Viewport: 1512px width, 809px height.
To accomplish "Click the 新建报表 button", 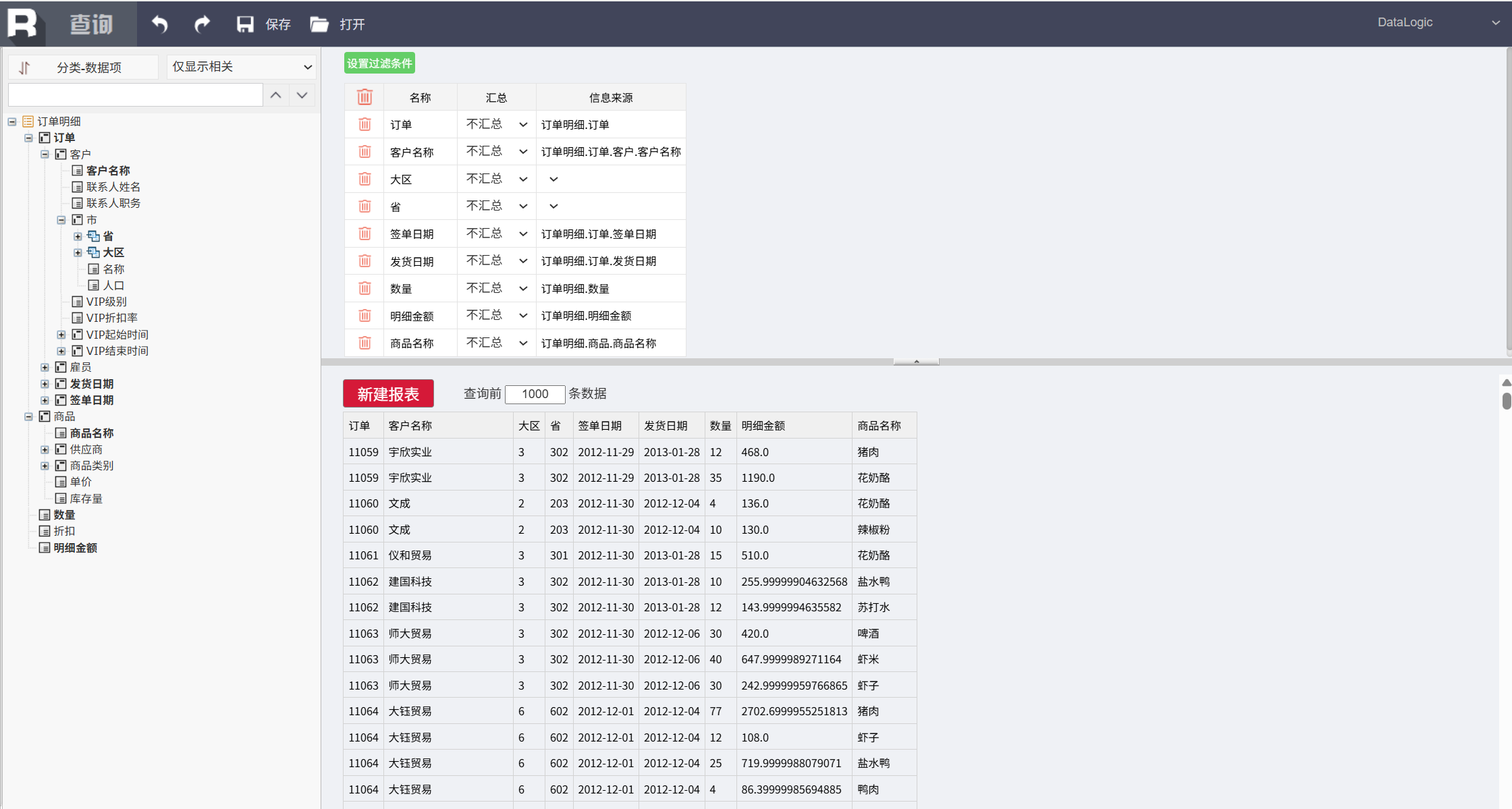I will point(388,394).
